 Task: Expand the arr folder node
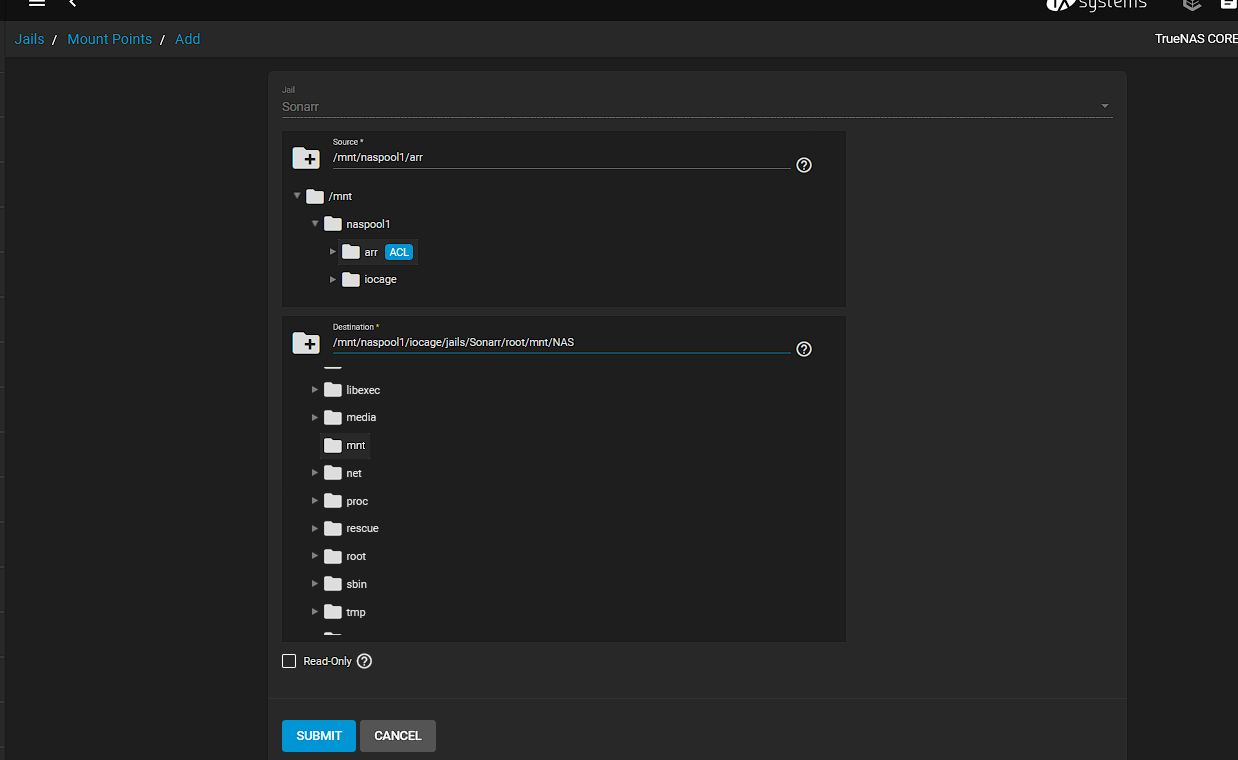333,252
